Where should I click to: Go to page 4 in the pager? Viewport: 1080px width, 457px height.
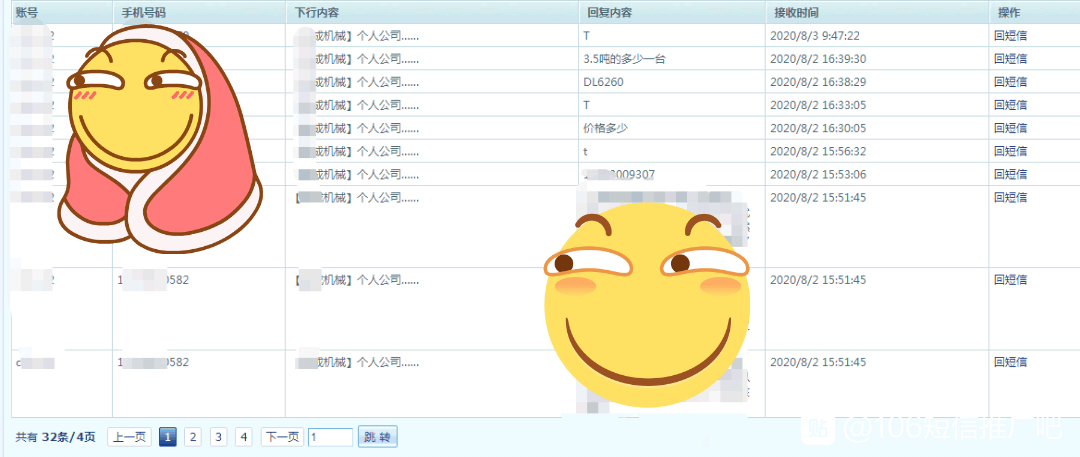244,437
